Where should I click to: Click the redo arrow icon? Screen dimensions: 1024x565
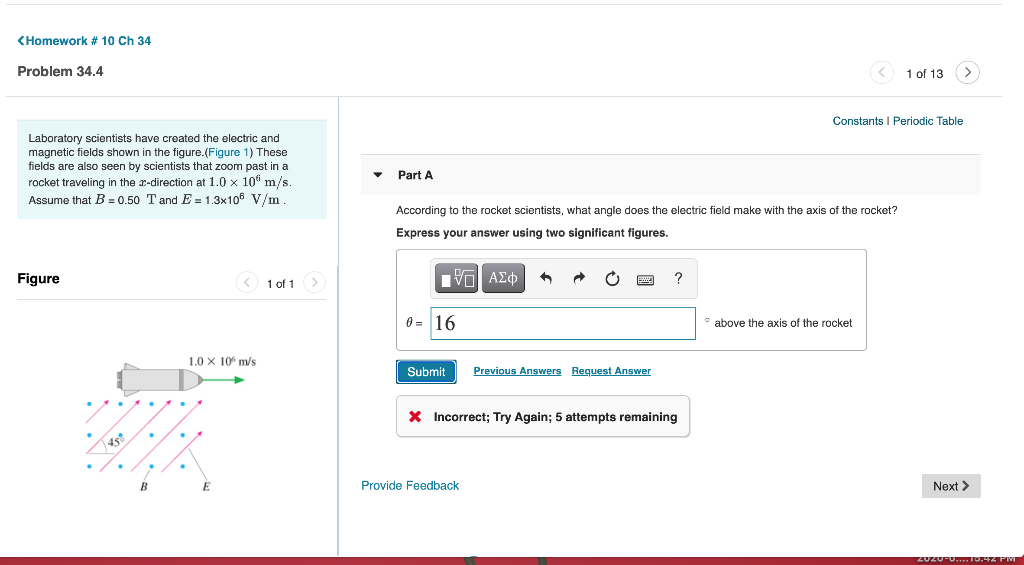pyautogui.click(x=579, y=279)
